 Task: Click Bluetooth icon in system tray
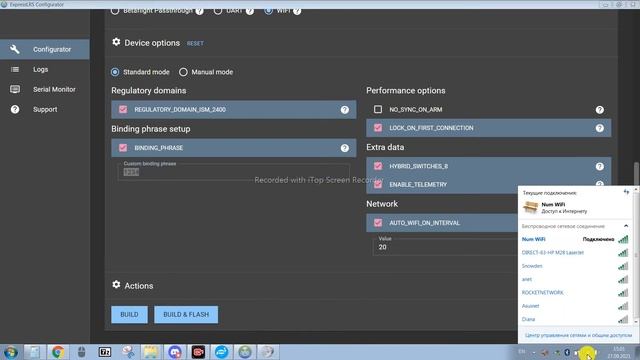pos(567,352)
